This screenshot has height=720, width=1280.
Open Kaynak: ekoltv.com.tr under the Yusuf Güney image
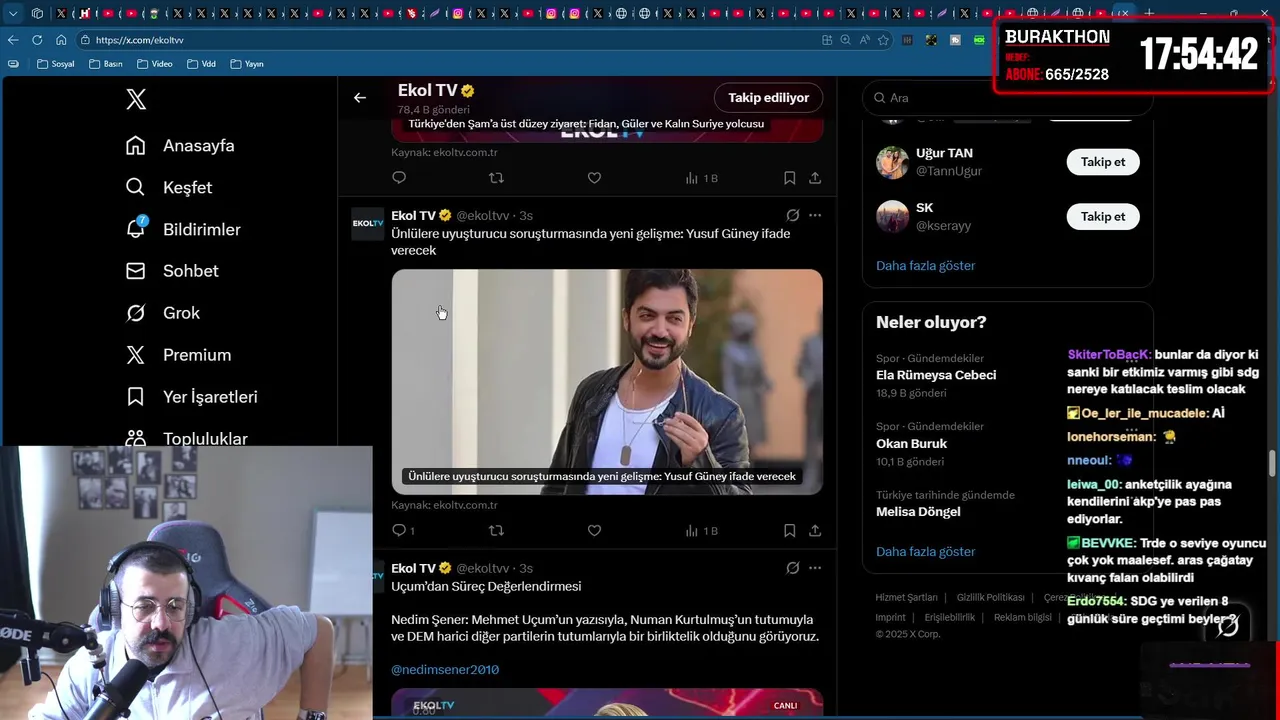click(444, 505)
